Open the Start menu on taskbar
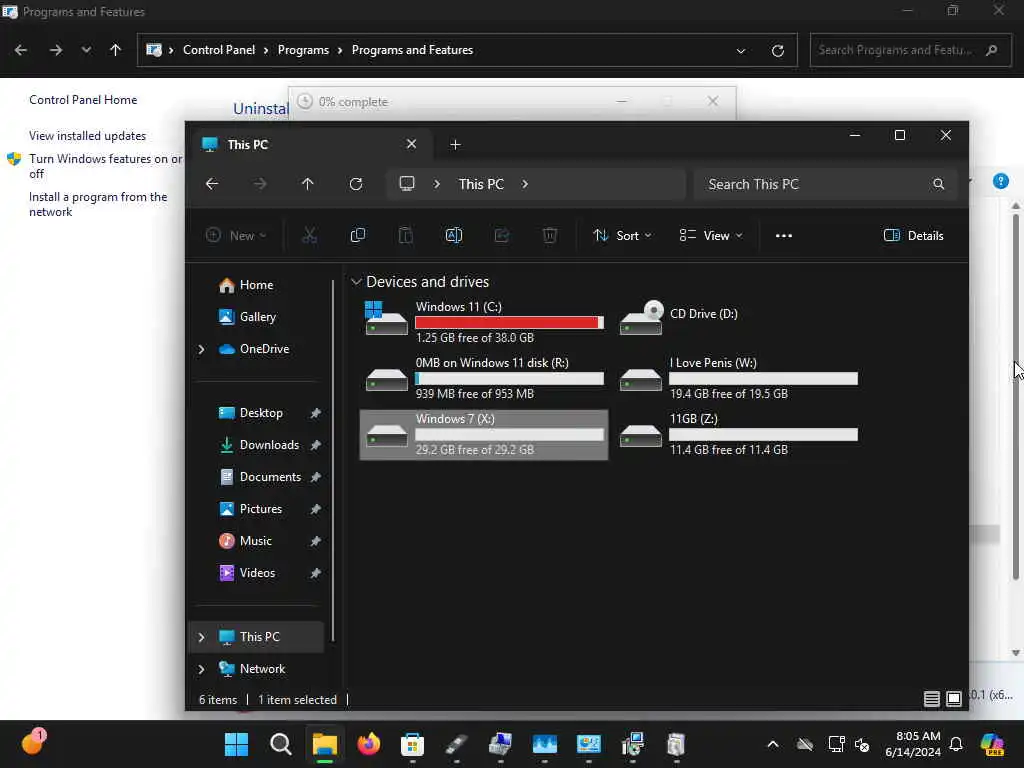Image resolution: width=1024 pixels, height=768 pixels. (x=236, y=744)
